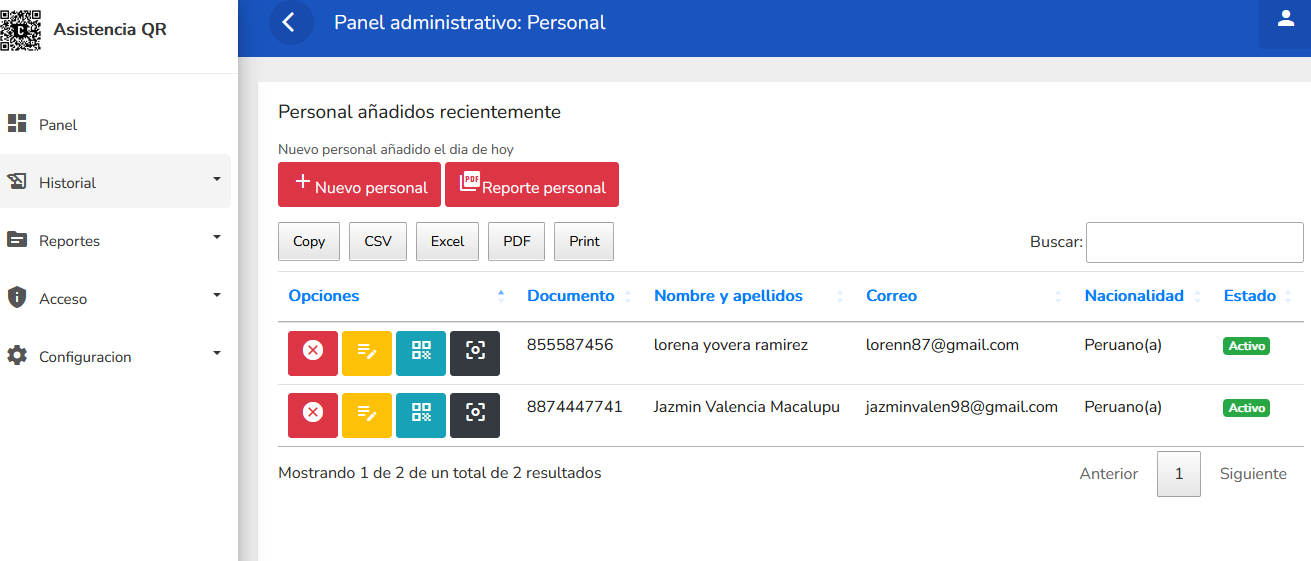Export the table as Excel
The height and width of the screenshot is (561, 1311).
tap(447, 241)
